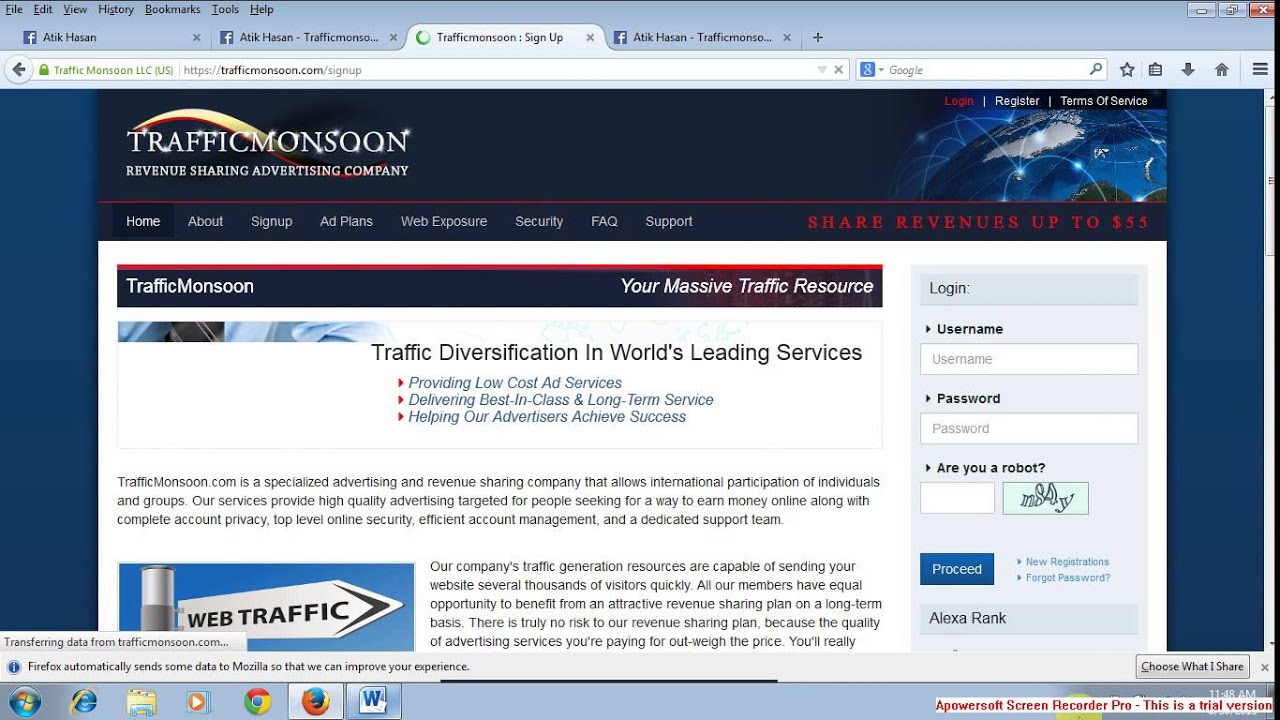Click the Choose What I Share button
1280x720 pixels.
coord(1192,667)
